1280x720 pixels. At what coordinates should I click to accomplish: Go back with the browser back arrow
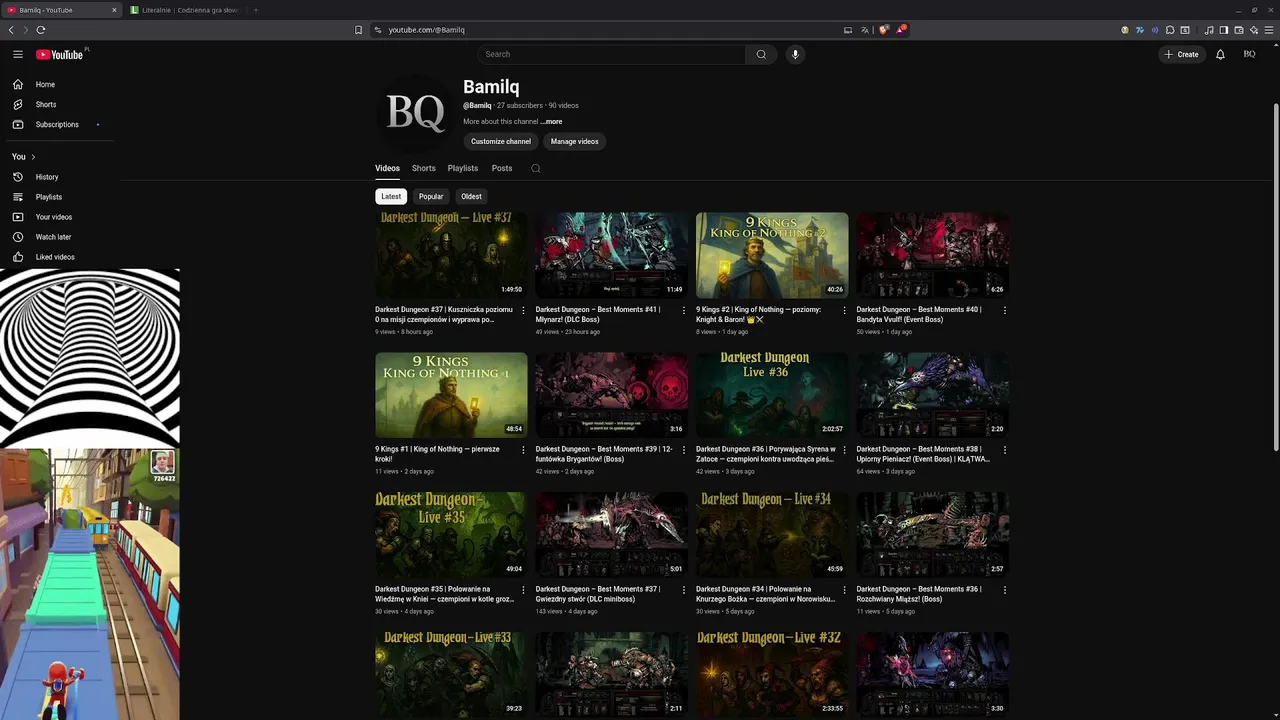click(x=11, y=30)
